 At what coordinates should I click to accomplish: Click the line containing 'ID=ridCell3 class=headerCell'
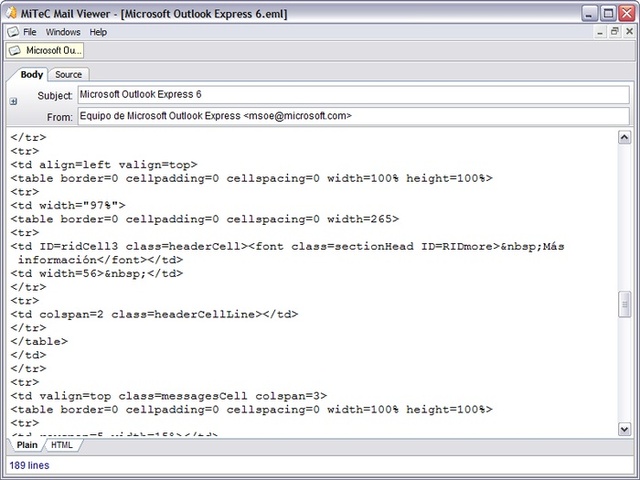point(287,247)
